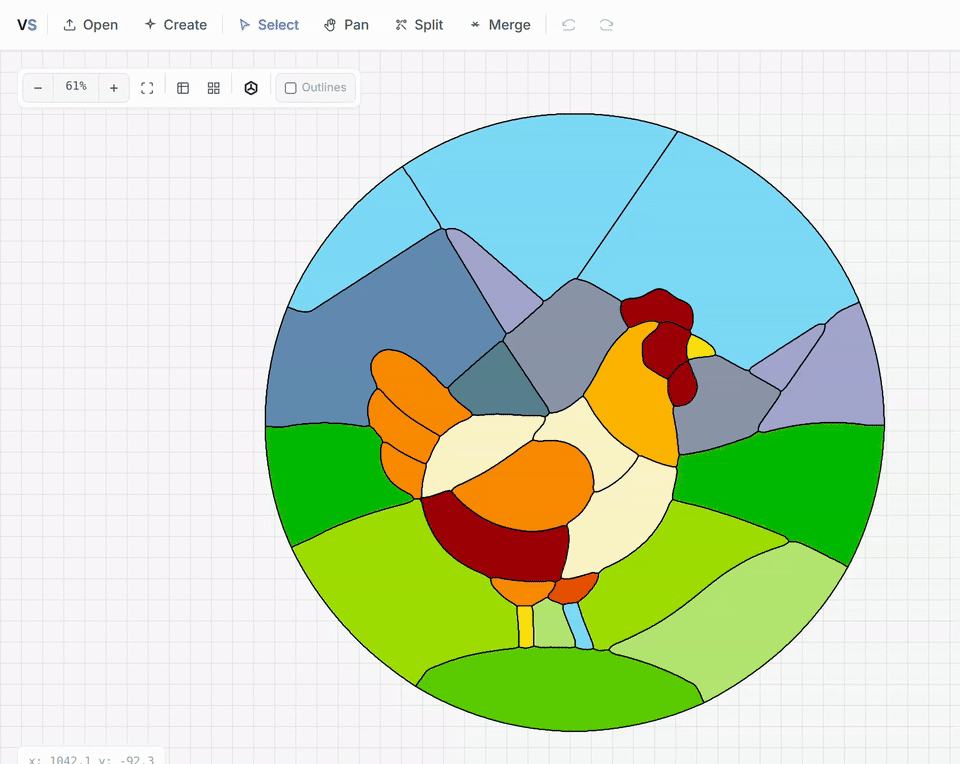Click the Create tool
The height and width of the screenshot is (764, 960).
tap(176, 25)
